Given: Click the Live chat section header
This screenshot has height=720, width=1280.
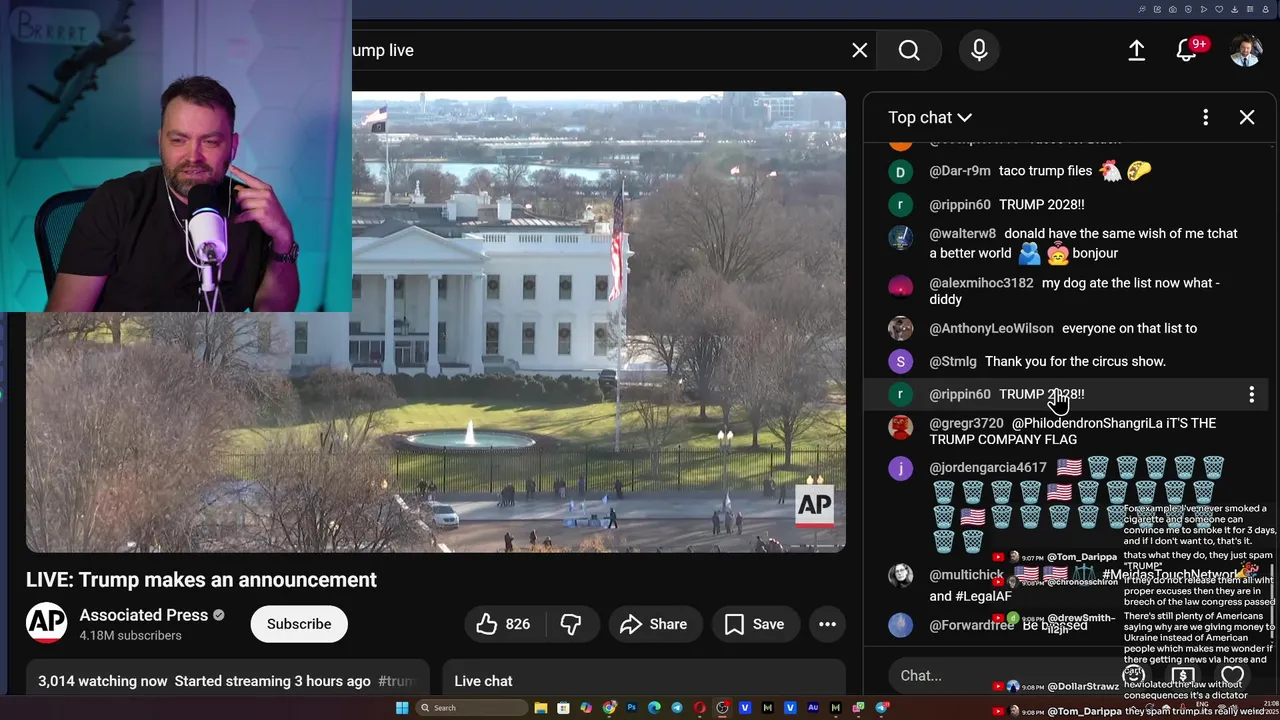Looking at the screenshot, I should (x=484, y=681).
